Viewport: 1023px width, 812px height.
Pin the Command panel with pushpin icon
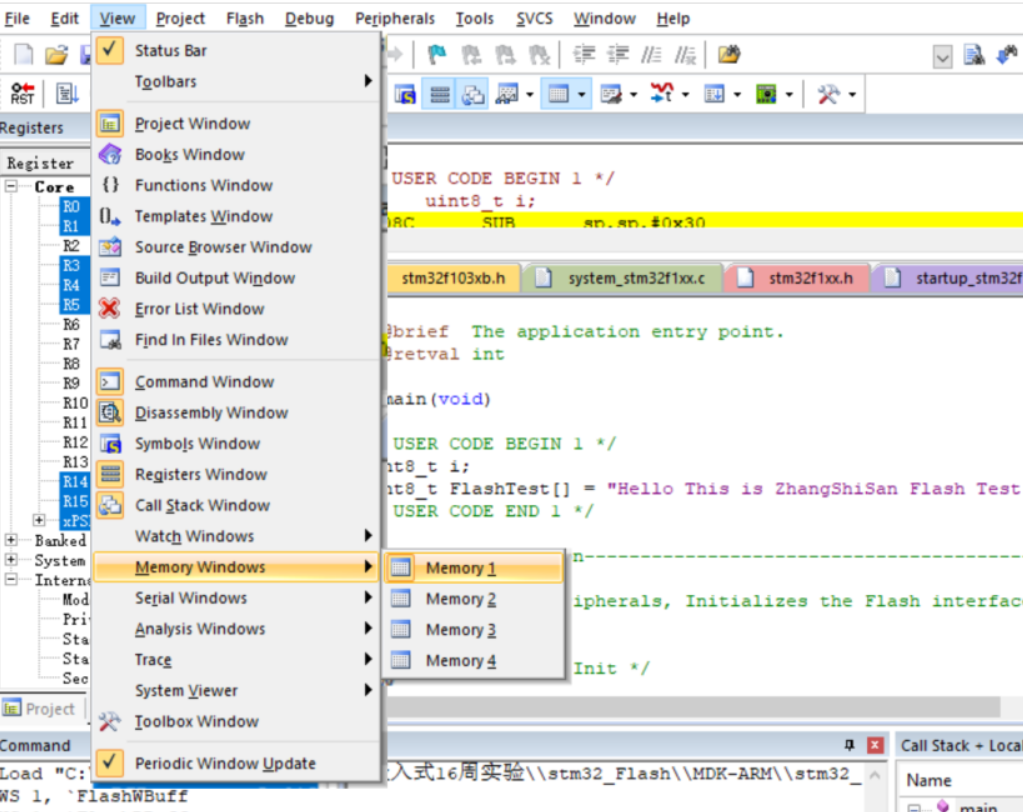pyautogui.click(x=849, y=745)
